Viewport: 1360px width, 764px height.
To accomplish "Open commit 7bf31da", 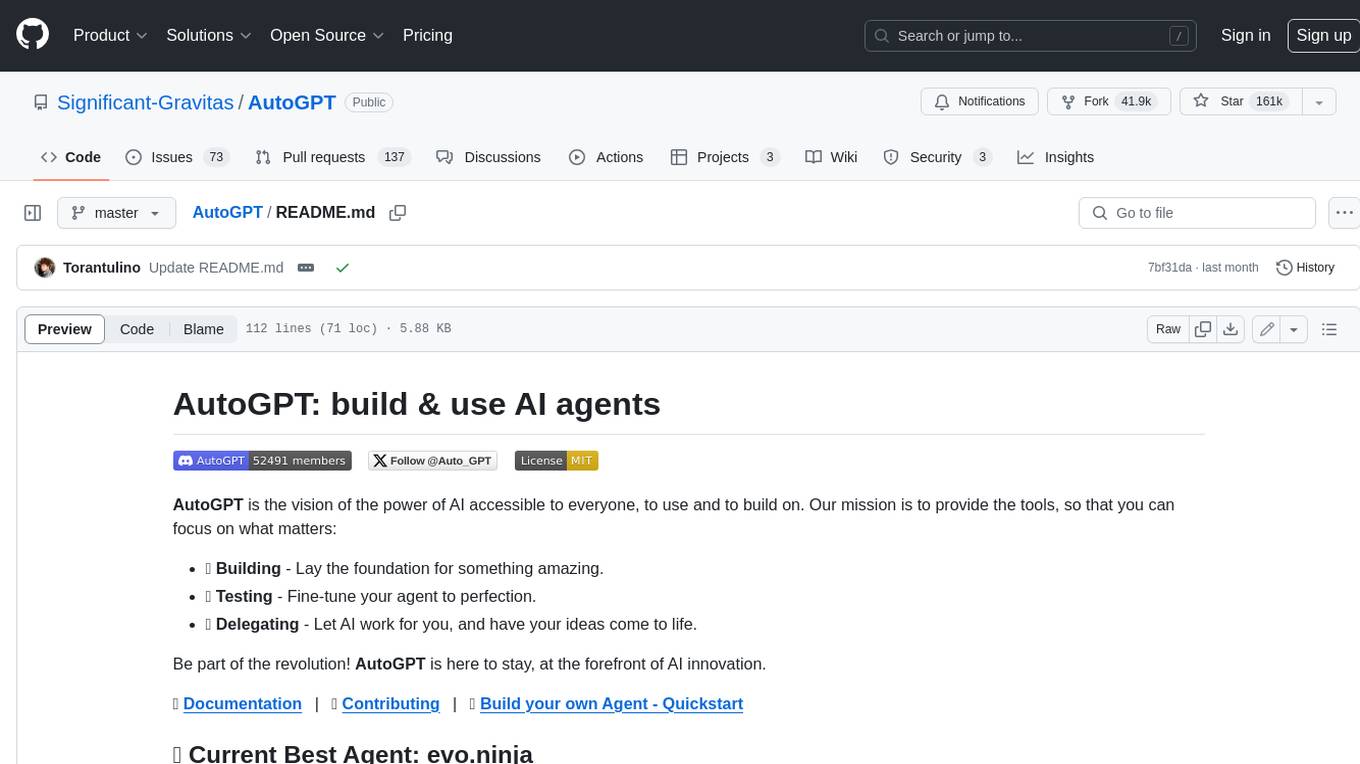I will coord(1170,268).
